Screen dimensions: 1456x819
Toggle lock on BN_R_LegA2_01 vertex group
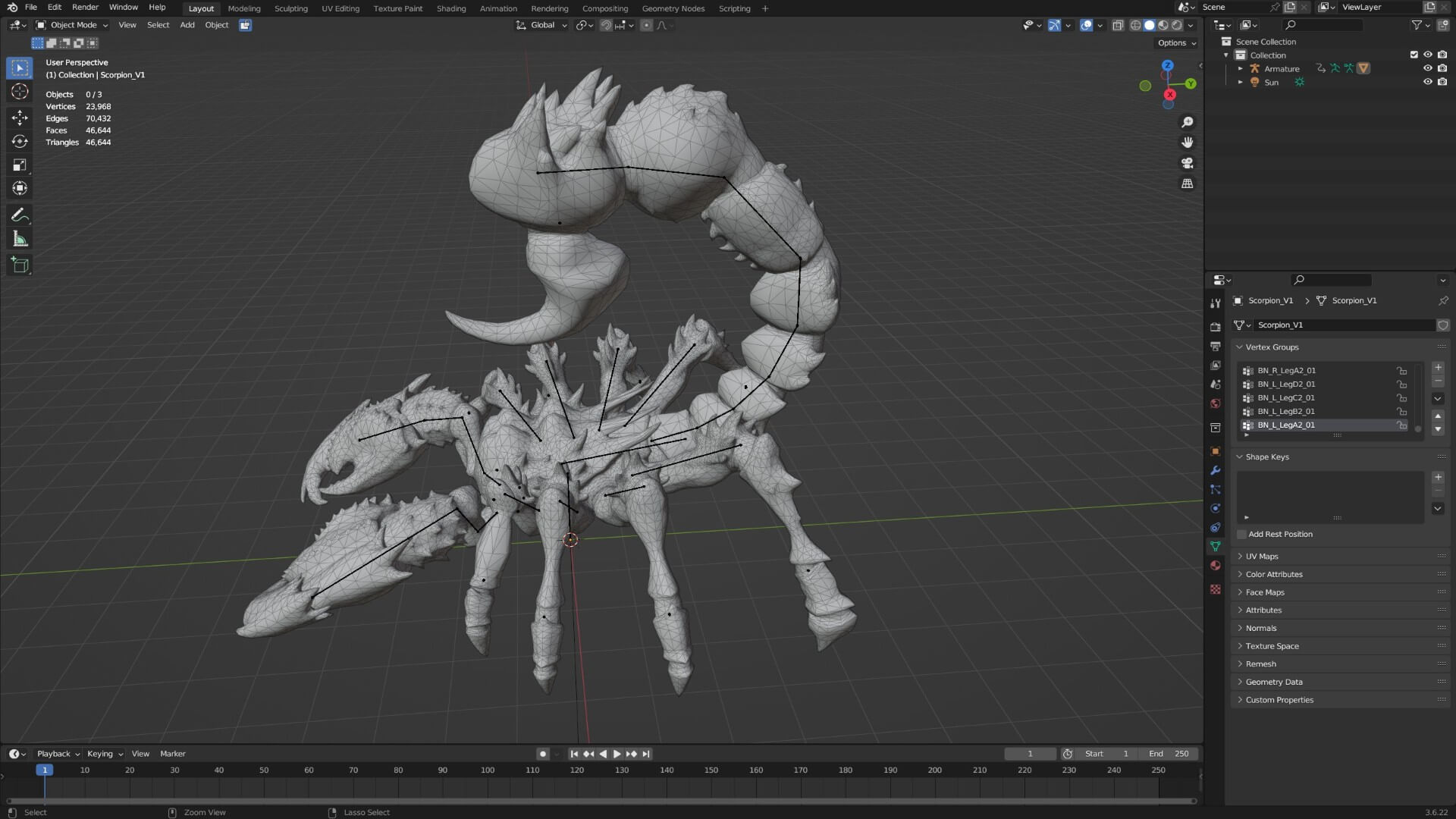(1402, 371)
